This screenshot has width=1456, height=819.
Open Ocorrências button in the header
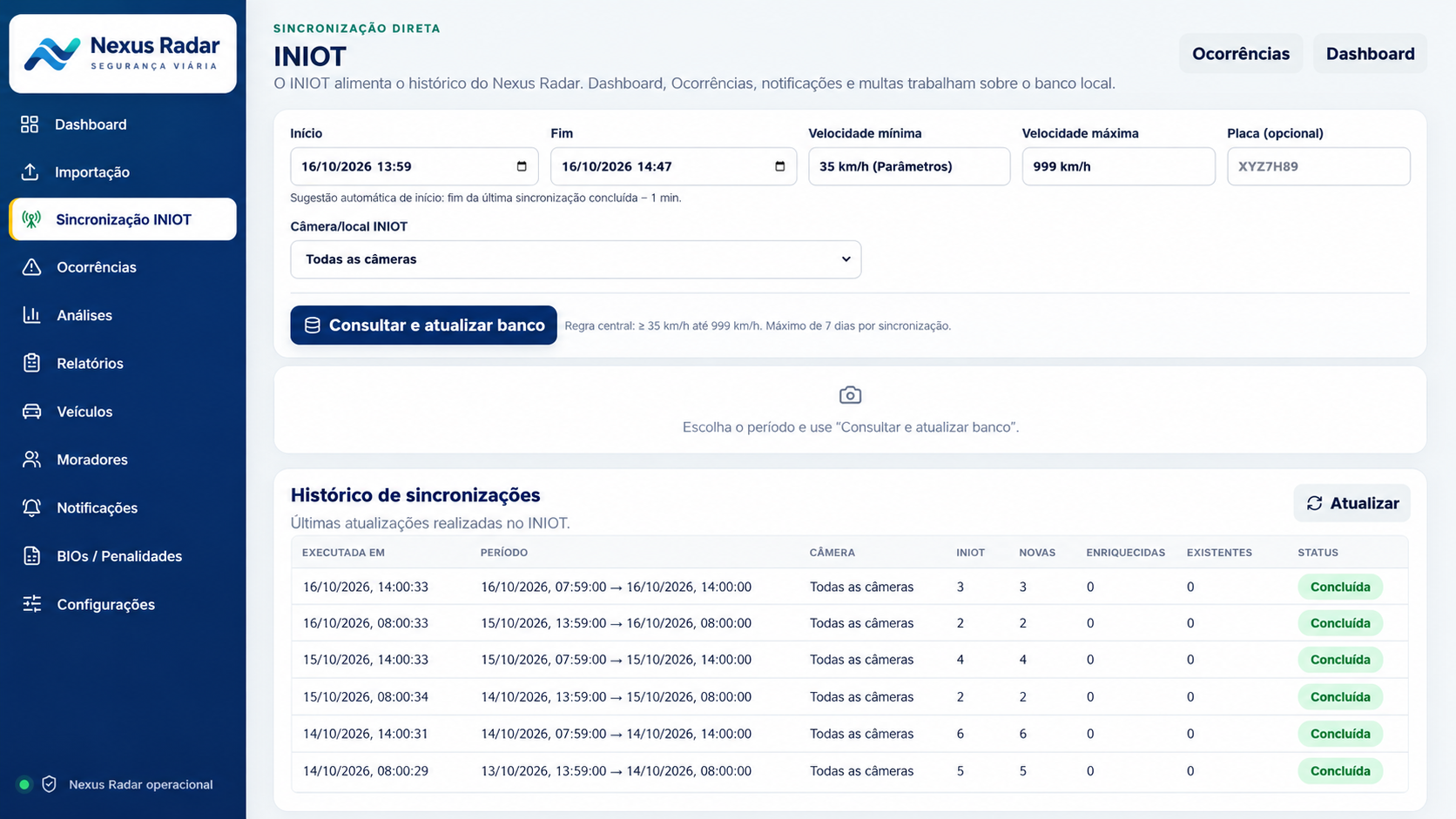coord(1241,54)
